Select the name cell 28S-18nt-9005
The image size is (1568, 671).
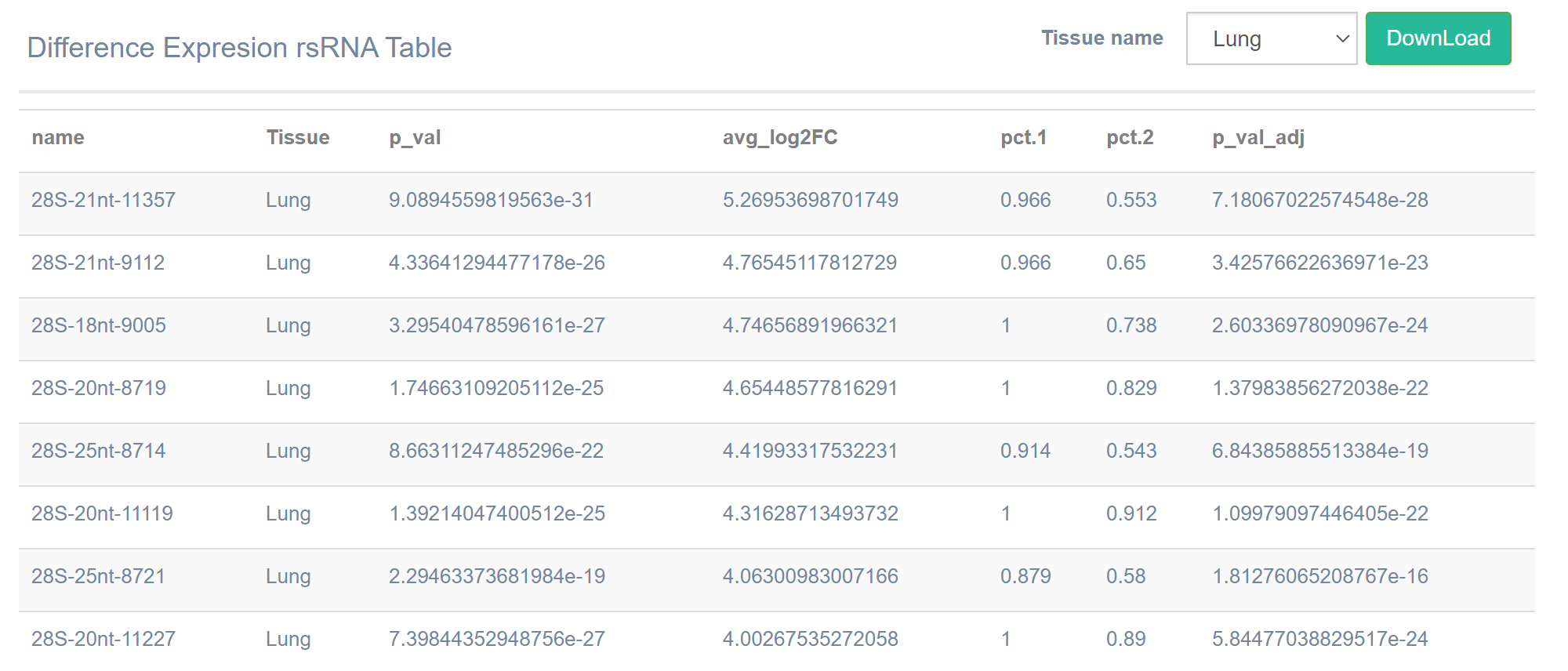[x=99, y=325]
